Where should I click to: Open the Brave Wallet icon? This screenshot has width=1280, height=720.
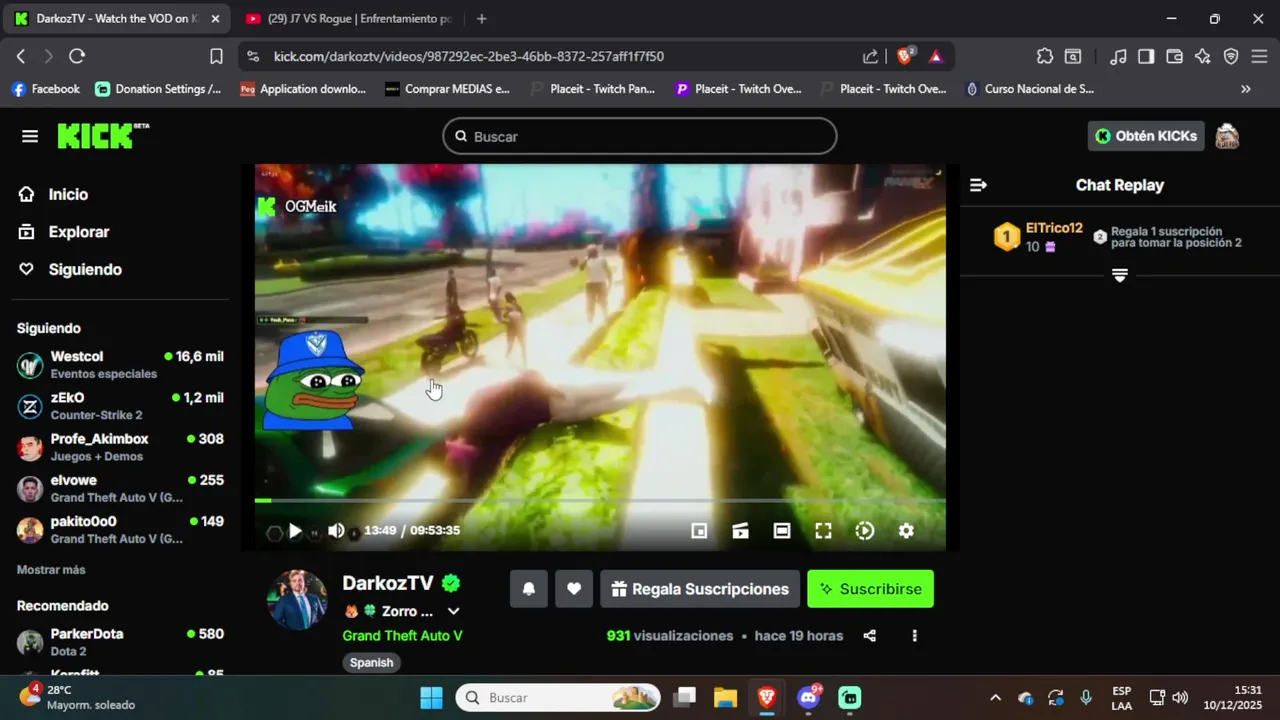(x=1175, y=57)
